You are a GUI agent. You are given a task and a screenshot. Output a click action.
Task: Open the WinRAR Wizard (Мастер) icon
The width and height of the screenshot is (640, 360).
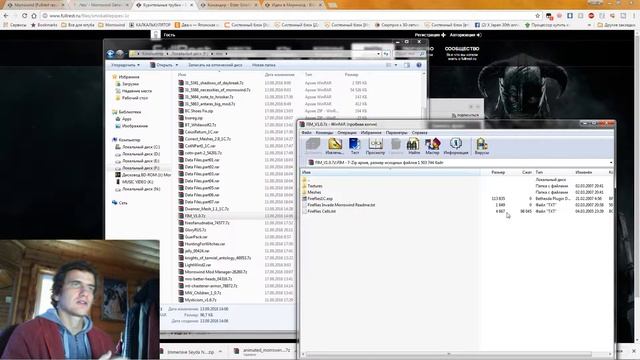432,146
